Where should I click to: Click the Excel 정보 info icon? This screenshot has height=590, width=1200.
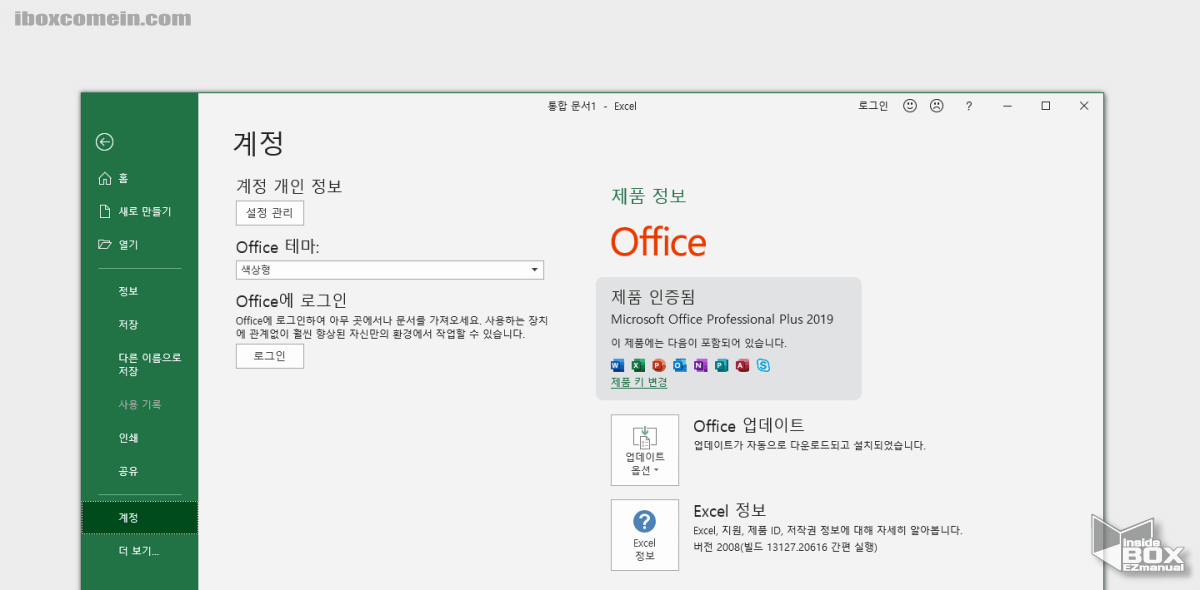[x=645, y=535]
